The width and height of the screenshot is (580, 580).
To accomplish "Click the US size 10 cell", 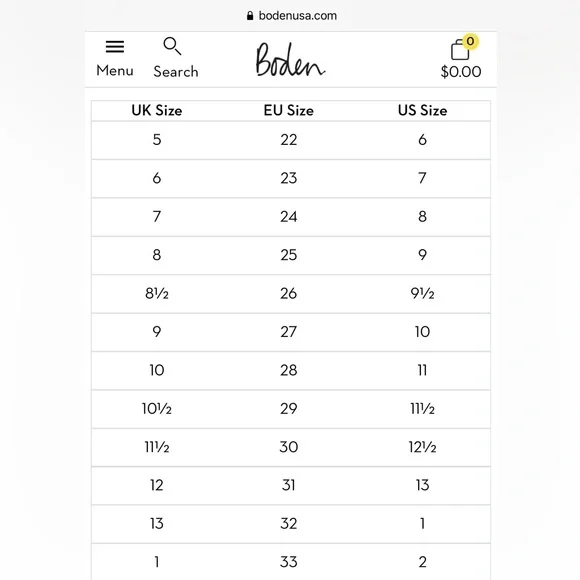I will pos(422,332).
